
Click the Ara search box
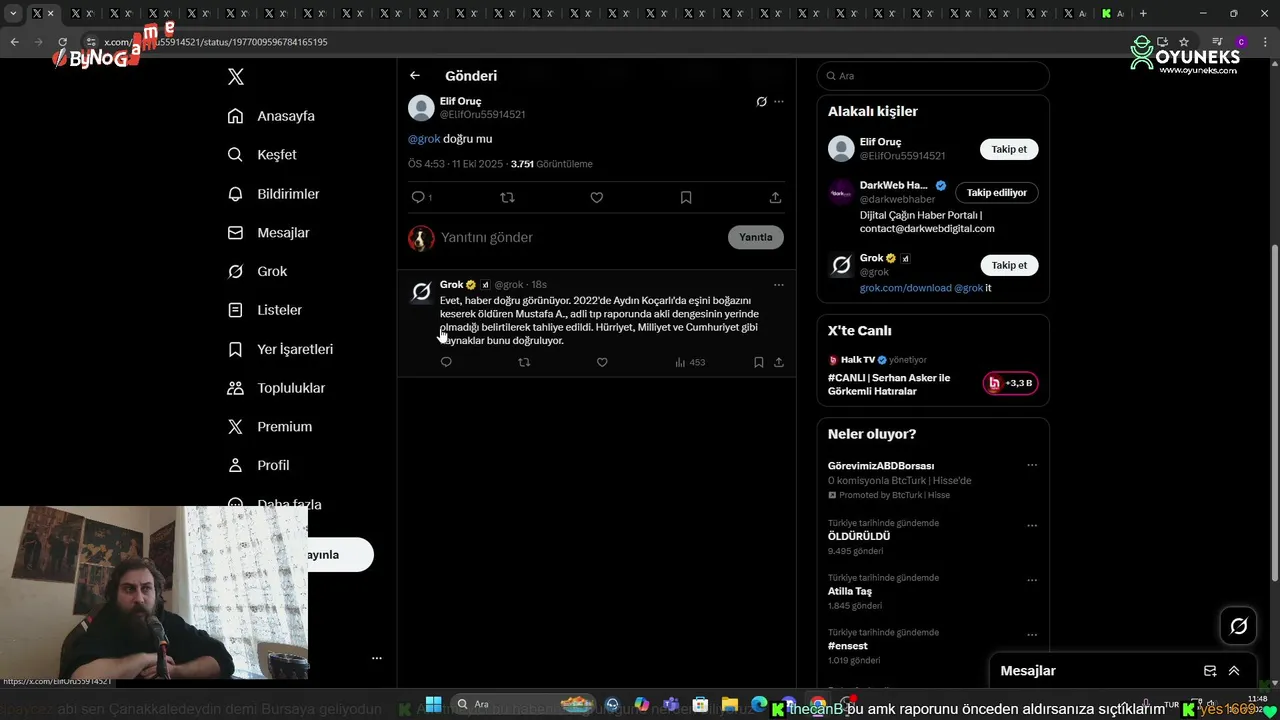(933, 76)
